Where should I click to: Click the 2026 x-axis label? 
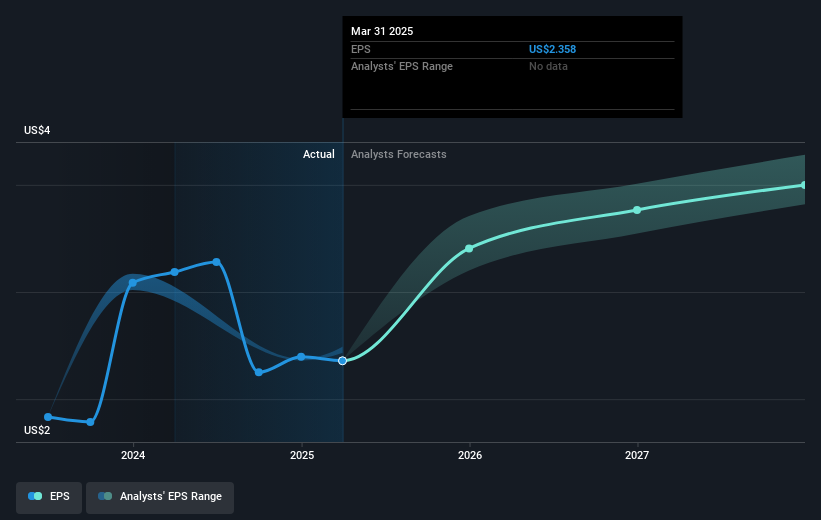pyautogui.click(x=470, y=455)
